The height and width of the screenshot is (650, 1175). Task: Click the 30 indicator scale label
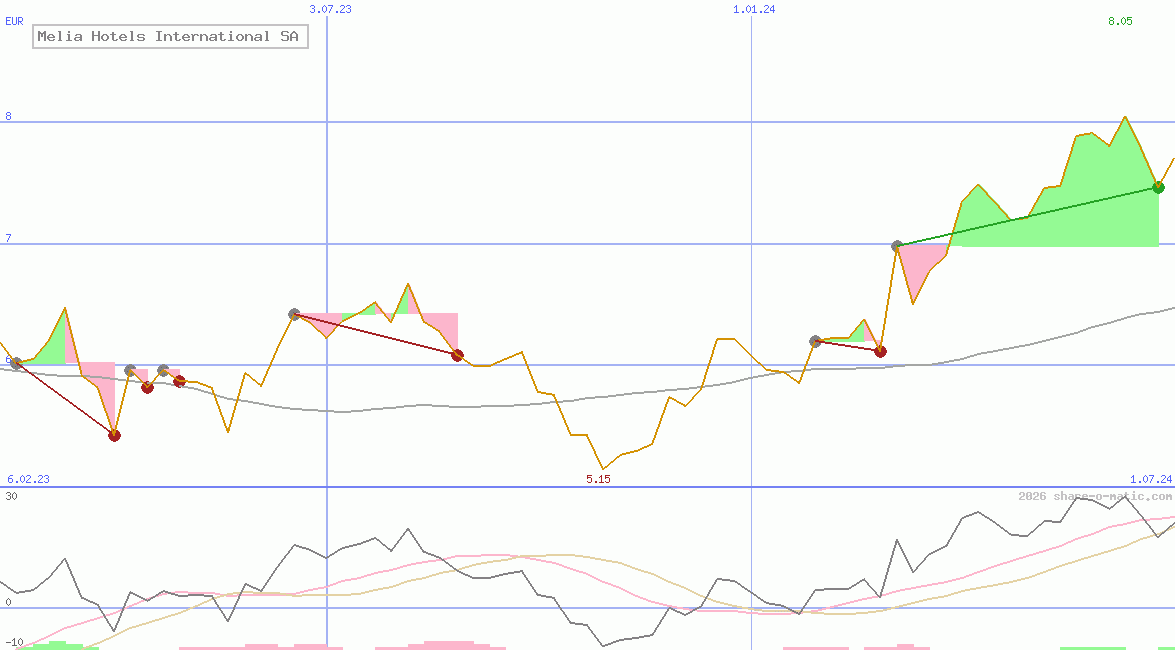(x=11, y=496)
